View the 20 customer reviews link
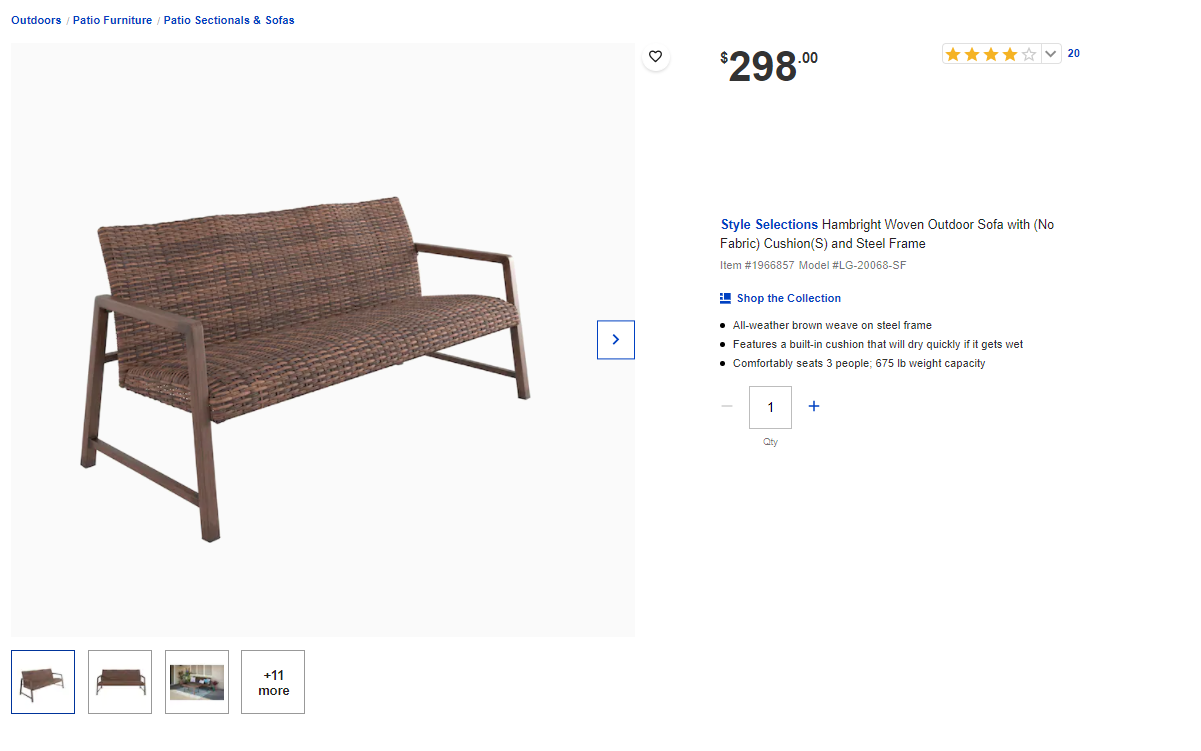The height and width of the screenshot is (751, 1201). coord(1073,53)
